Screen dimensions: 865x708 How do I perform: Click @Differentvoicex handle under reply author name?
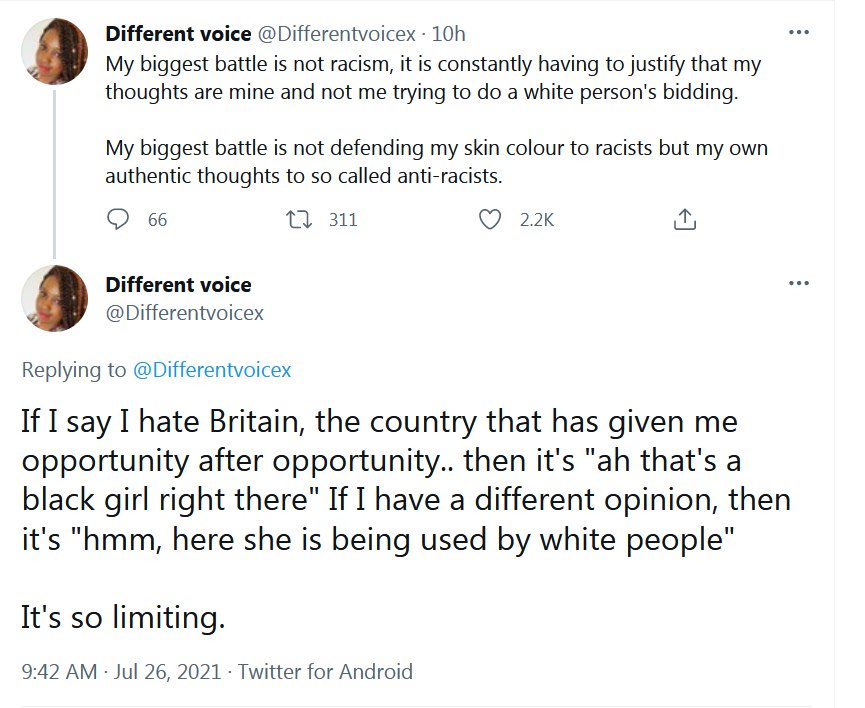tap(185, 313)
